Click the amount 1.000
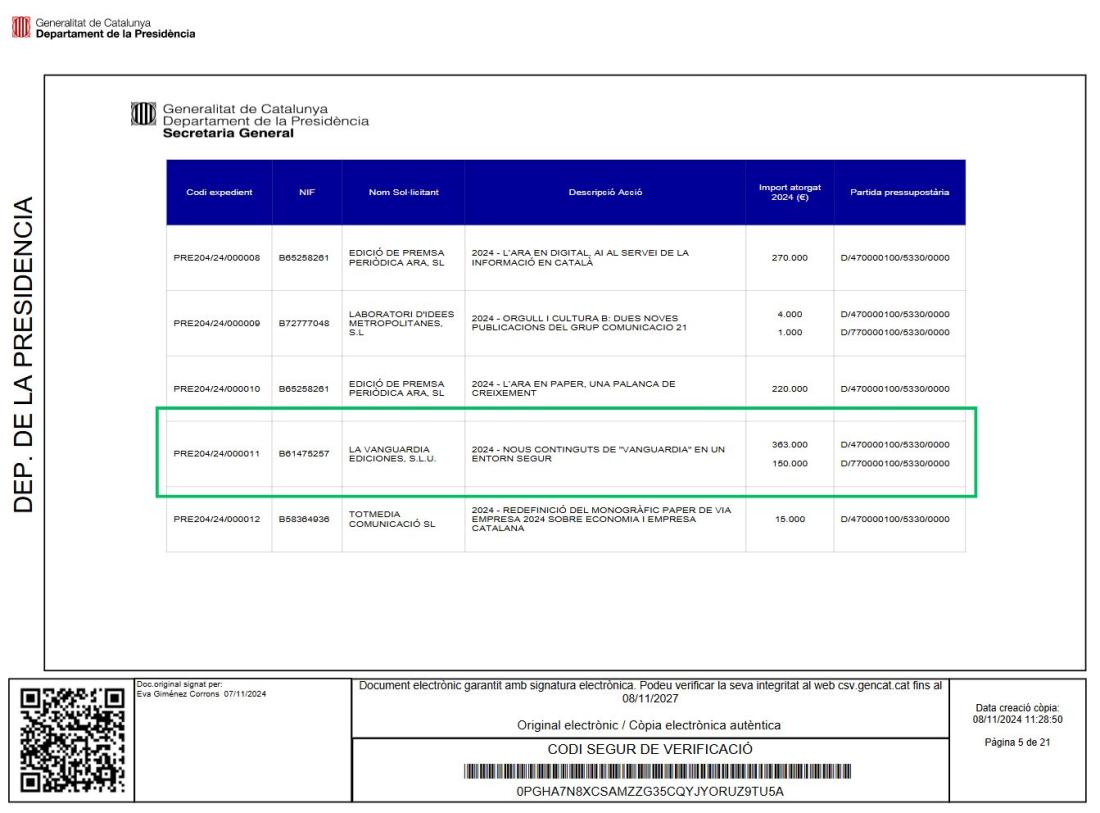 click(790, 332)
